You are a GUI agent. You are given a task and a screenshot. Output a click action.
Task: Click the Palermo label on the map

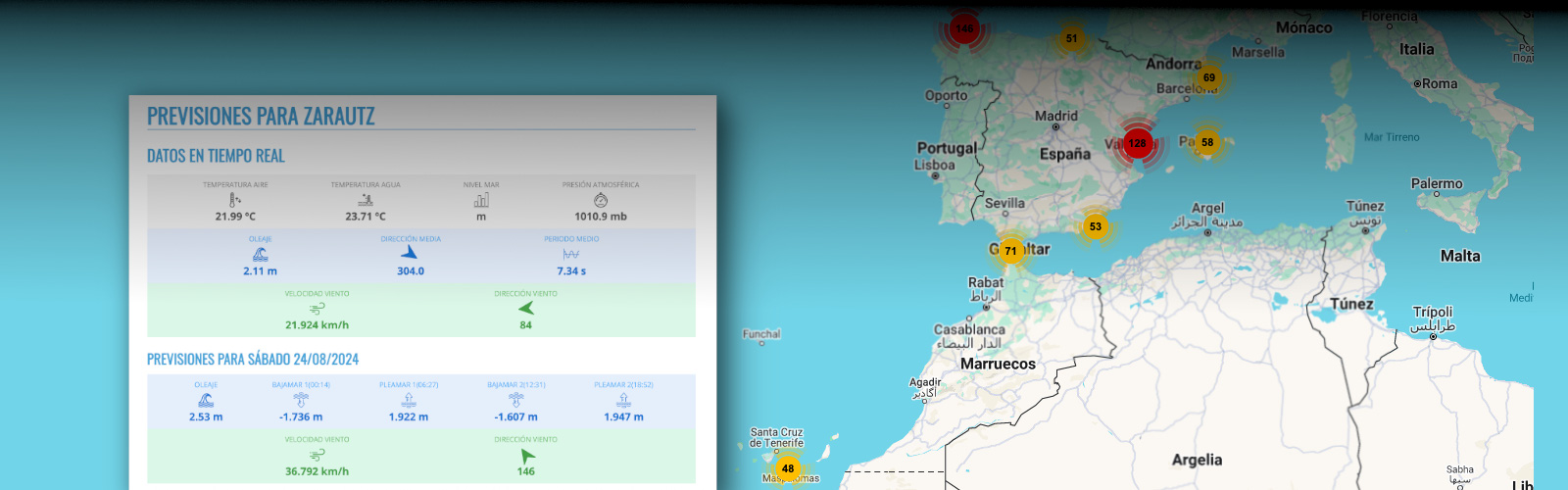coord(1437,183)
